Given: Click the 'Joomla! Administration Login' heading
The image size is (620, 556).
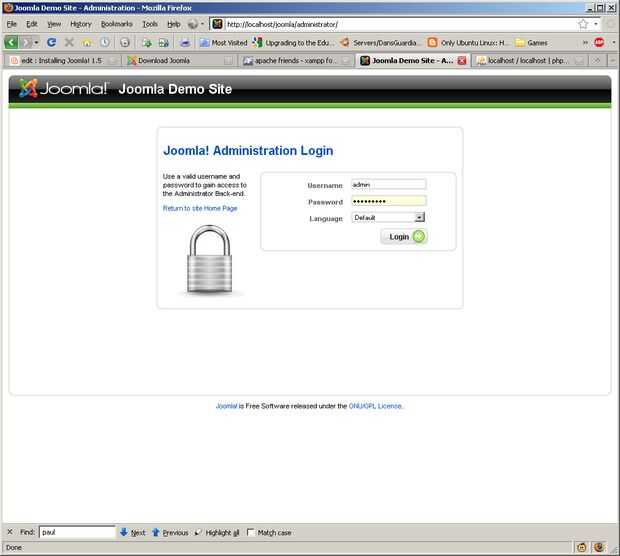Looking at the screenshot, I should tap(248, 151).
